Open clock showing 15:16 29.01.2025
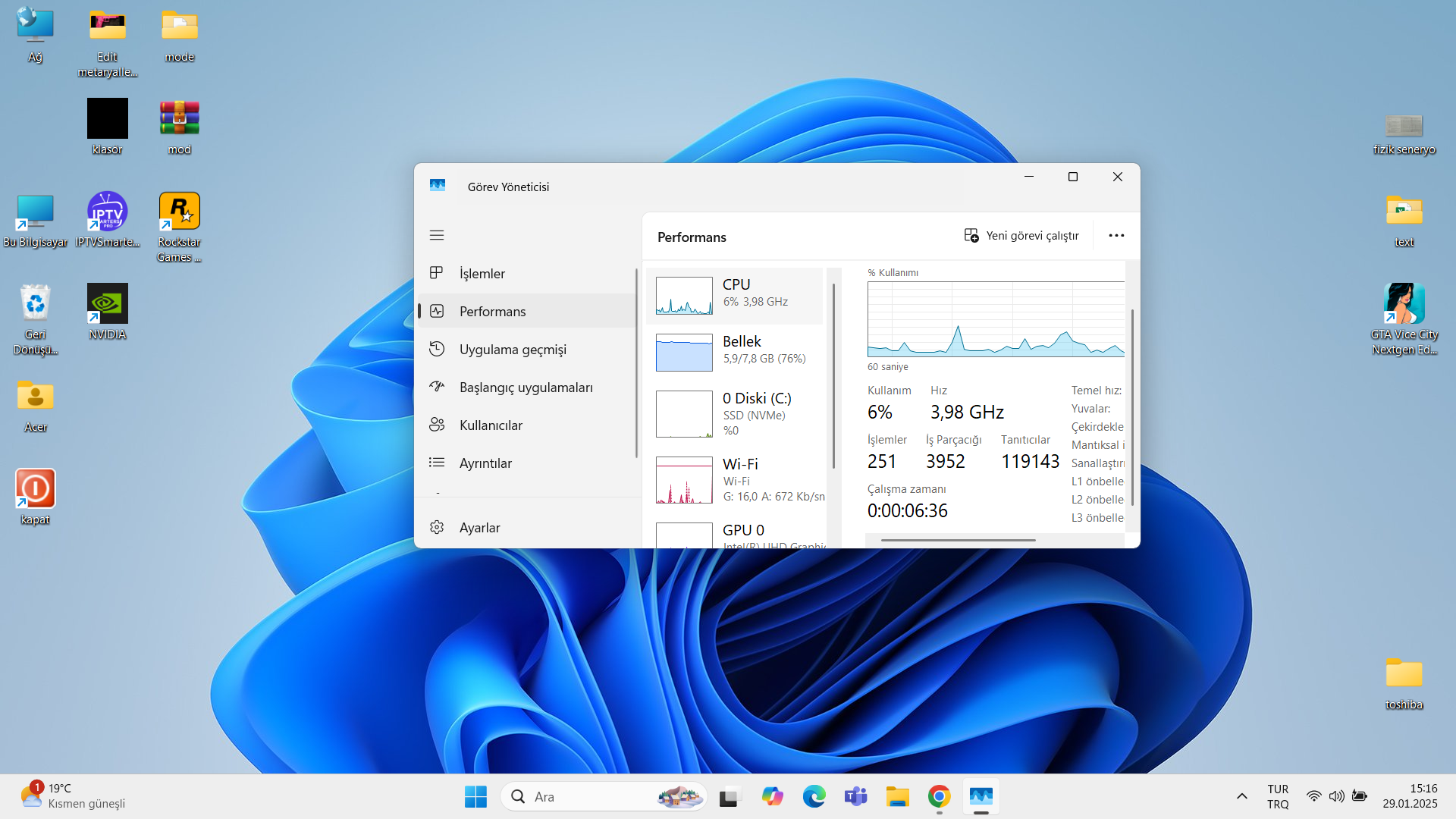 coord(1409,796)
